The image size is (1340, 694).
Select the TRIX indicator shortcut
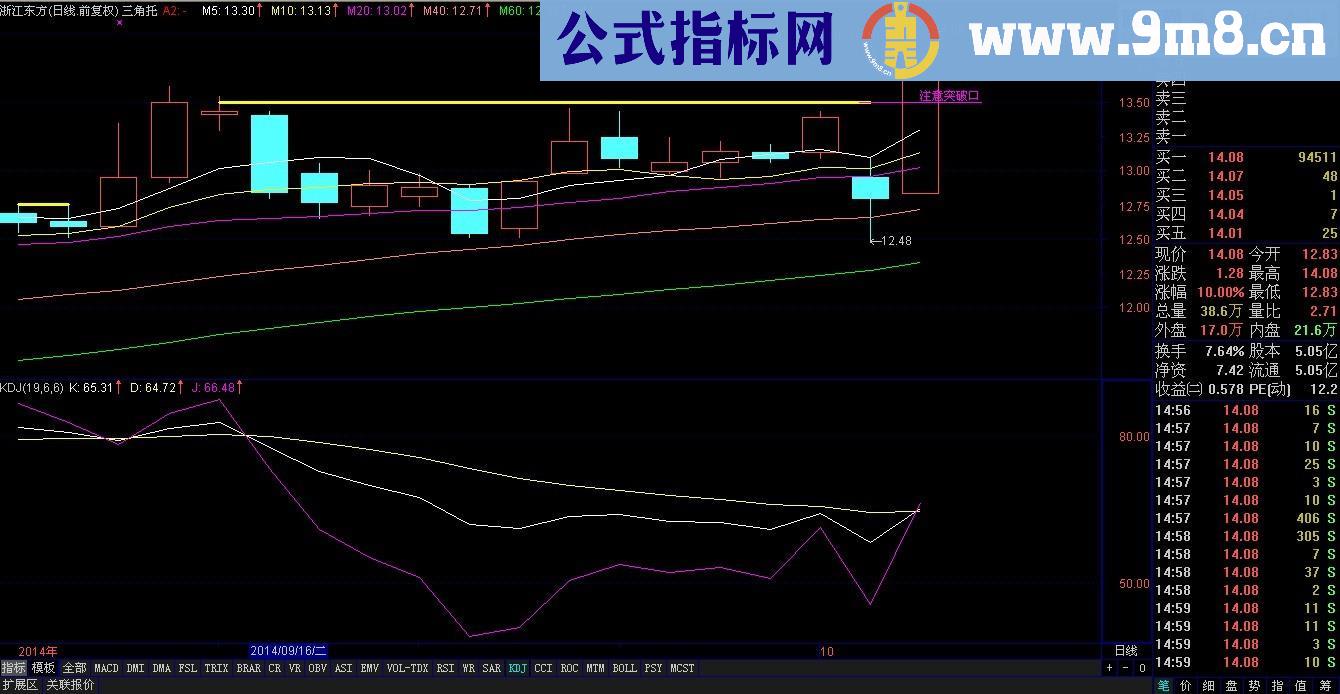pyautogui.click(x=216, y=668)
